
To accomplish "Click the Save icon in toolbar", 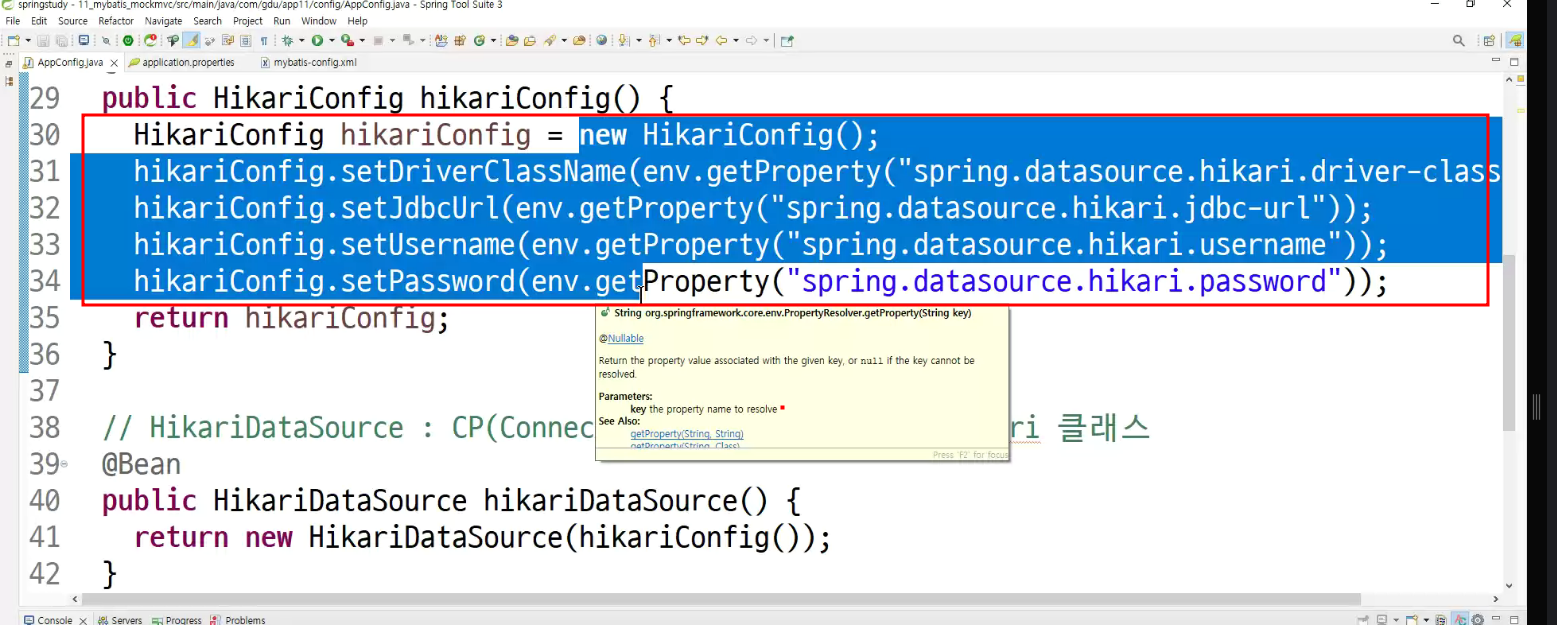I will point(43,40).
